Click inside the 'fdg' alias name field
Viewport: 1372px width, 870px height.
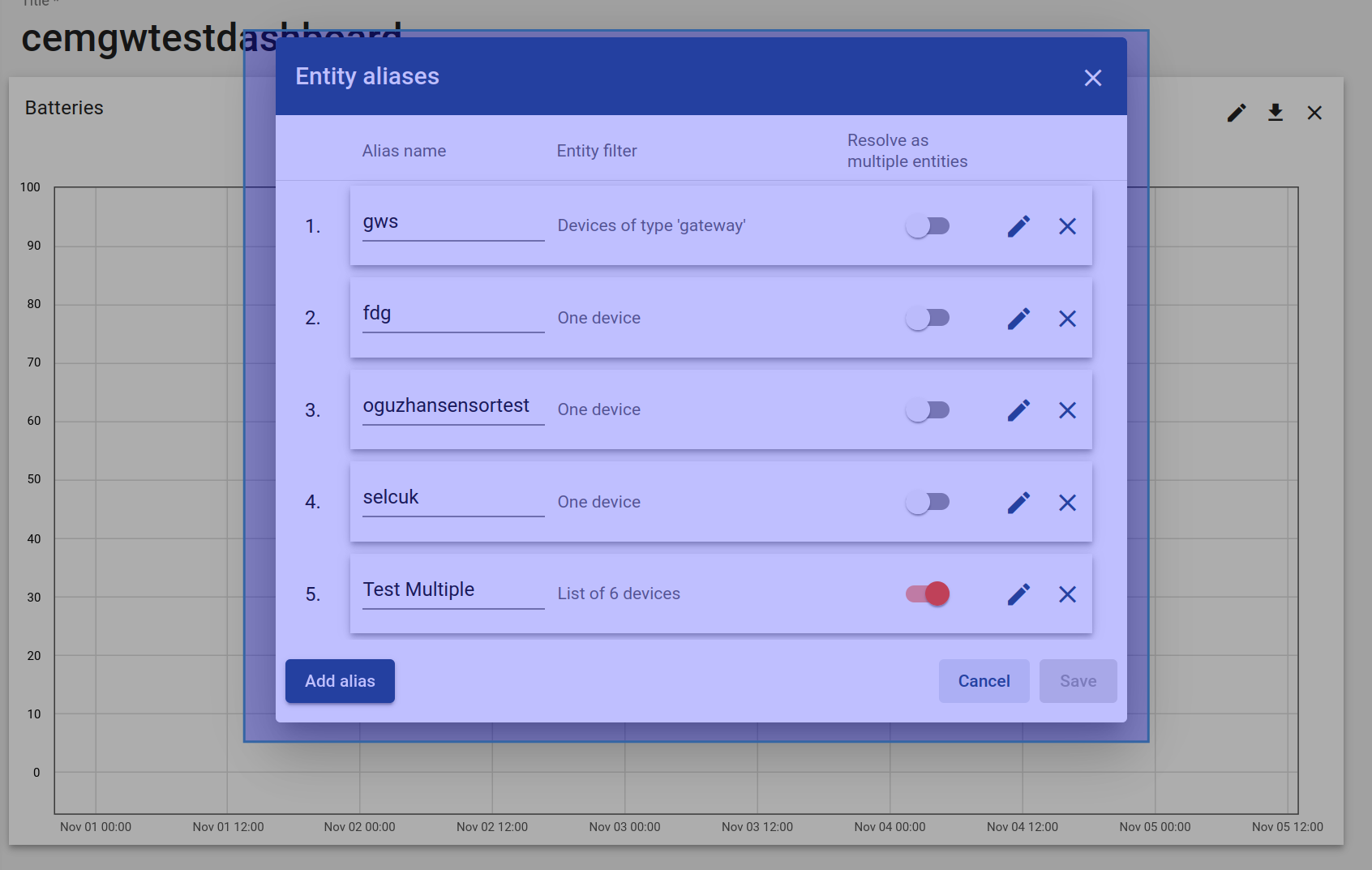tap(452, 313)
